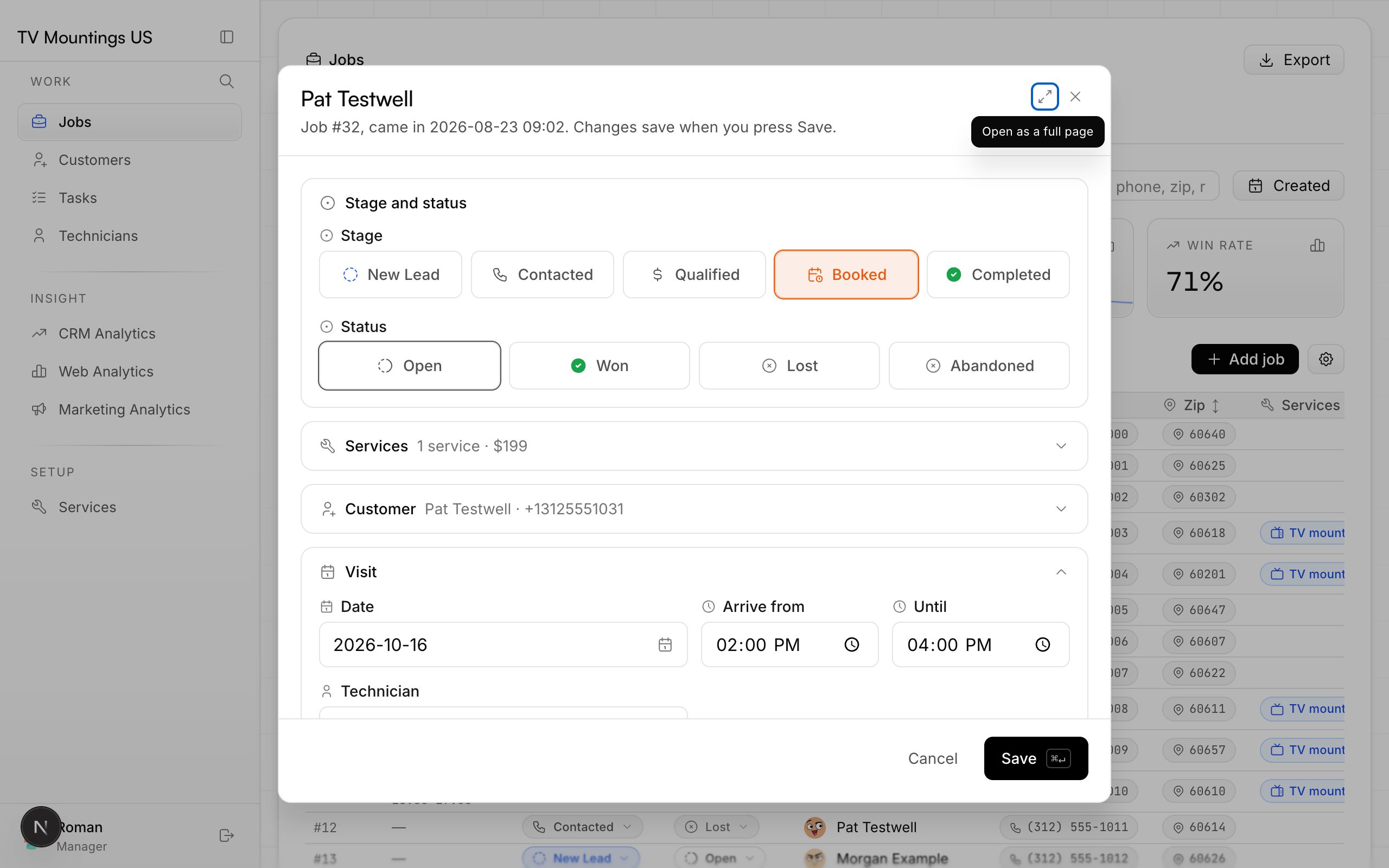
Task: Open table settings gear icon
Action: (1326, 359)
